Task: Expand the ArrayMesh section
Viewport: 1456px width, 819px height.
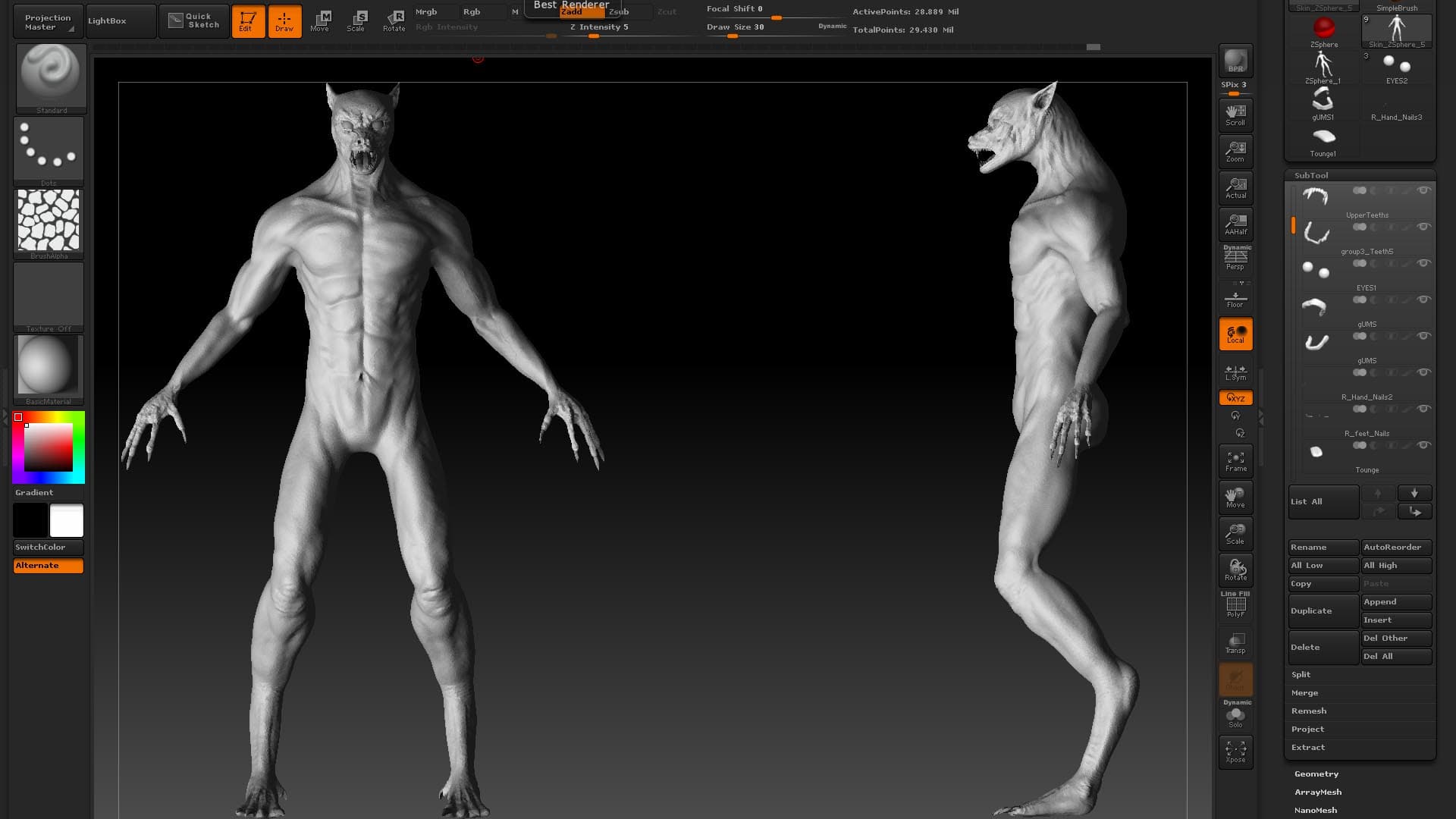Action: pos(1318,792)
